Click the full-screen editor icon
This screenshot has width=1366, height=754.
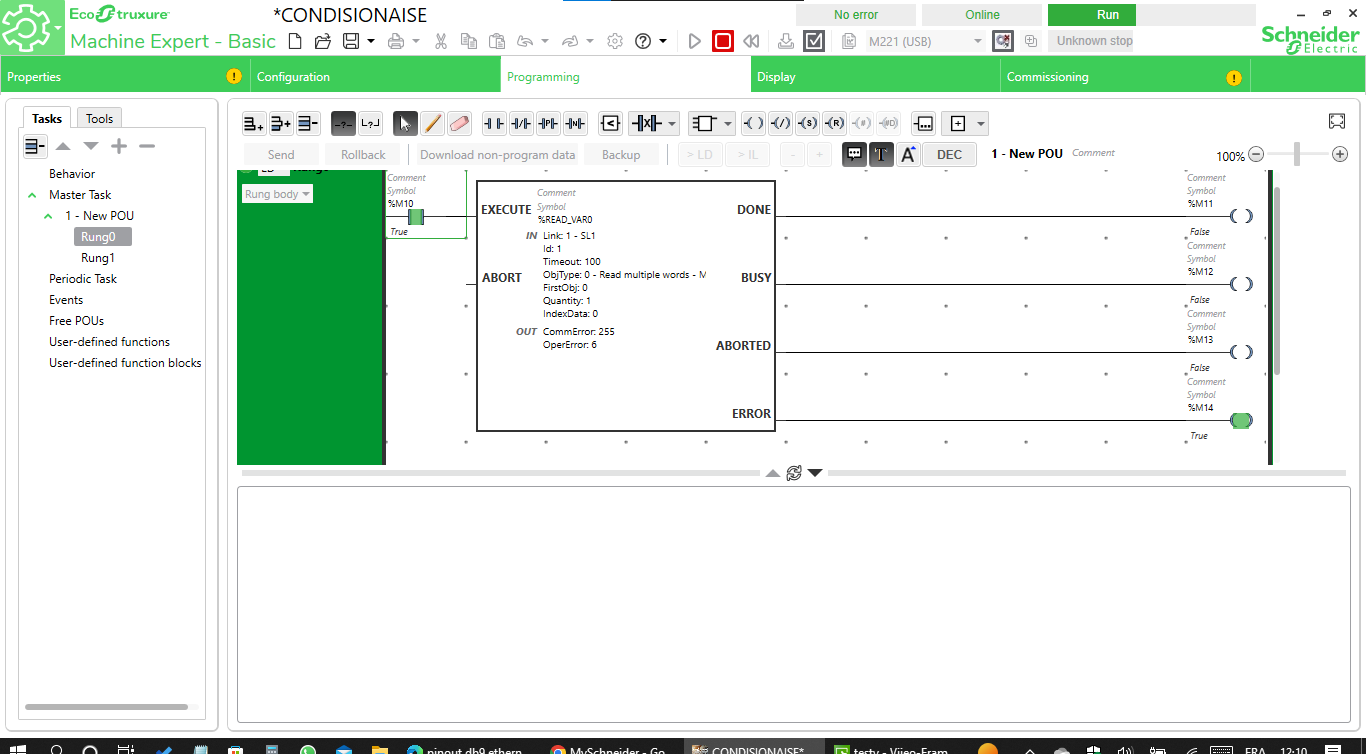1337,121
